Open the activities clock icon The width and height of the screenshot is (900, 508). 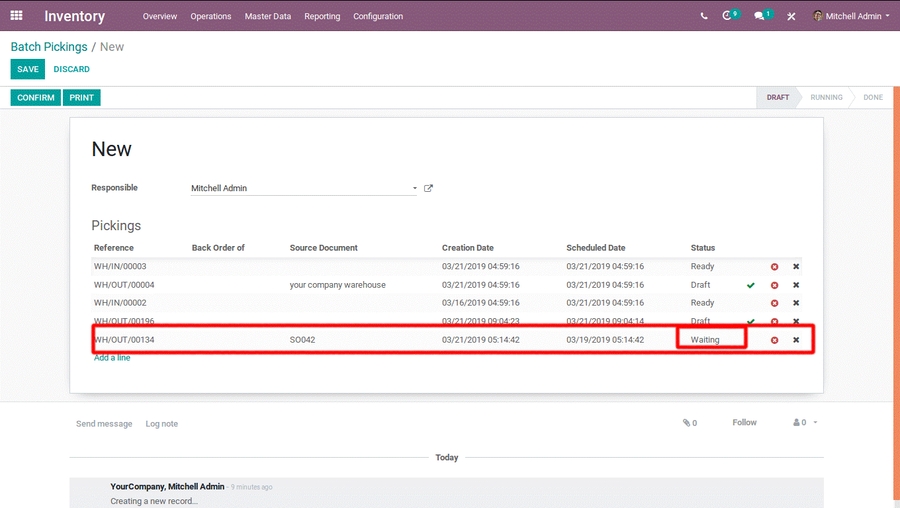pyautogui.click(x=729, y=16)
